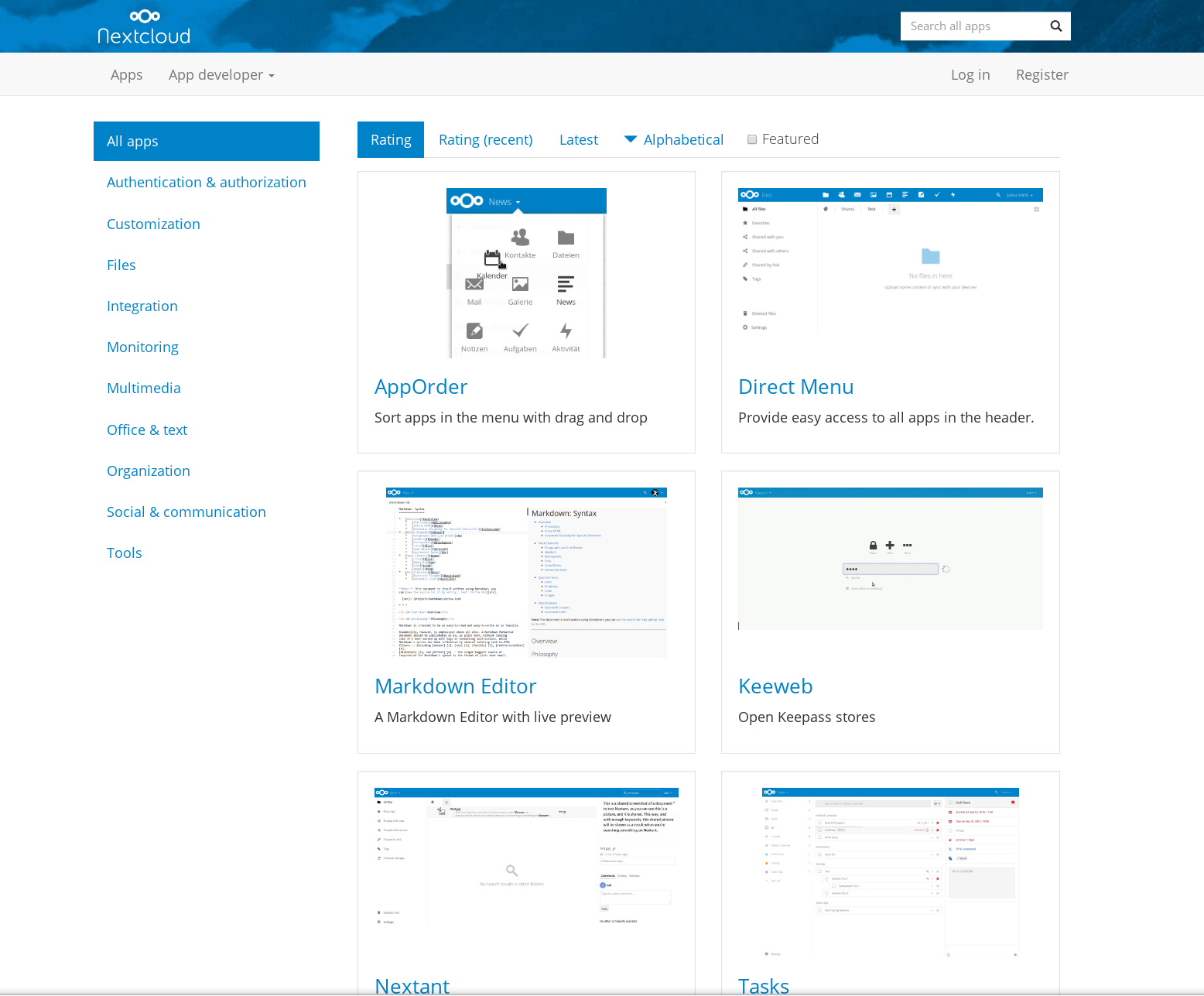Sort by the Alphabetical tab

[674, 139]
